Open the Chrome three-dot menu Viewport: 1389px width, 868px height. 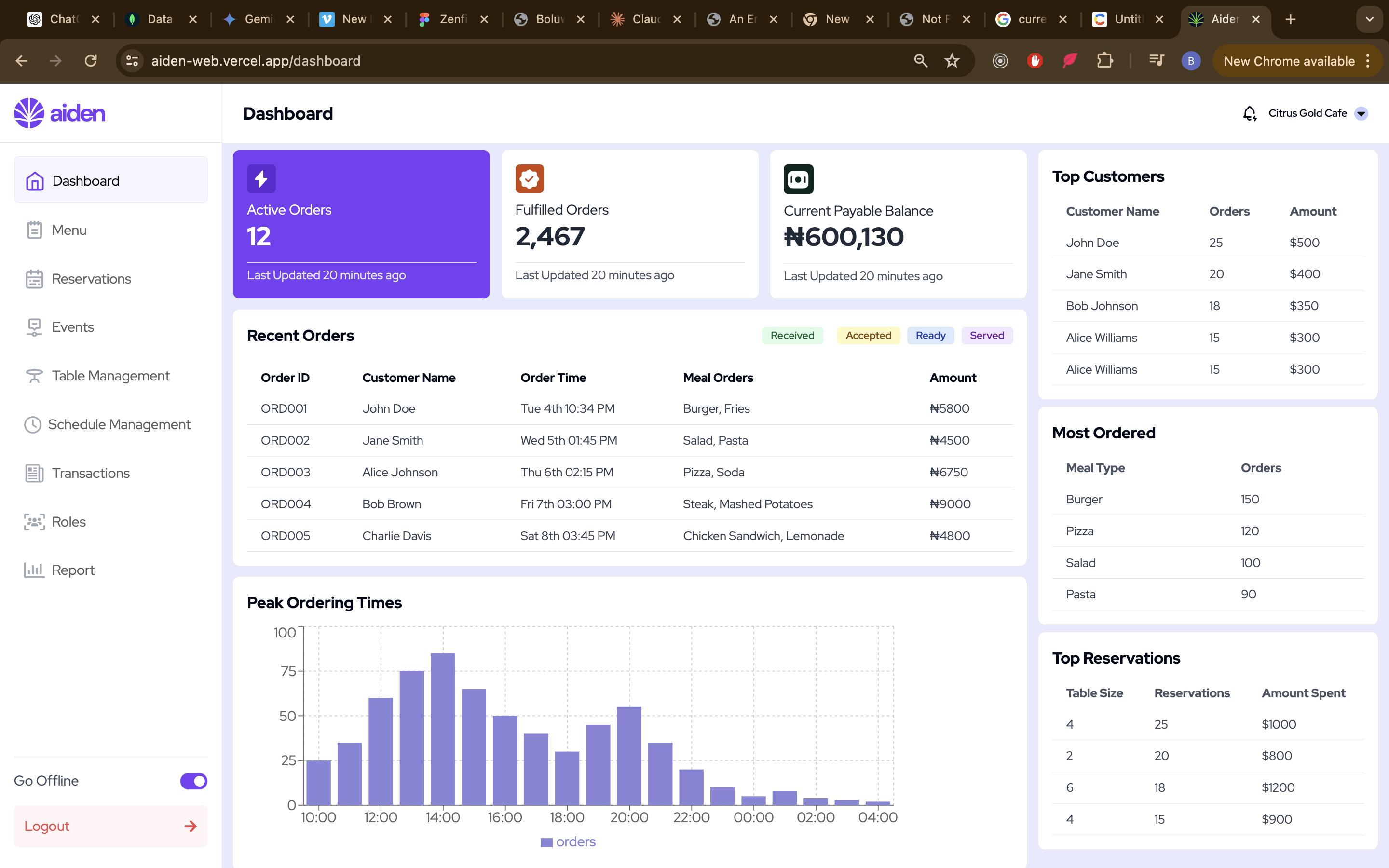click(1368, 61)
